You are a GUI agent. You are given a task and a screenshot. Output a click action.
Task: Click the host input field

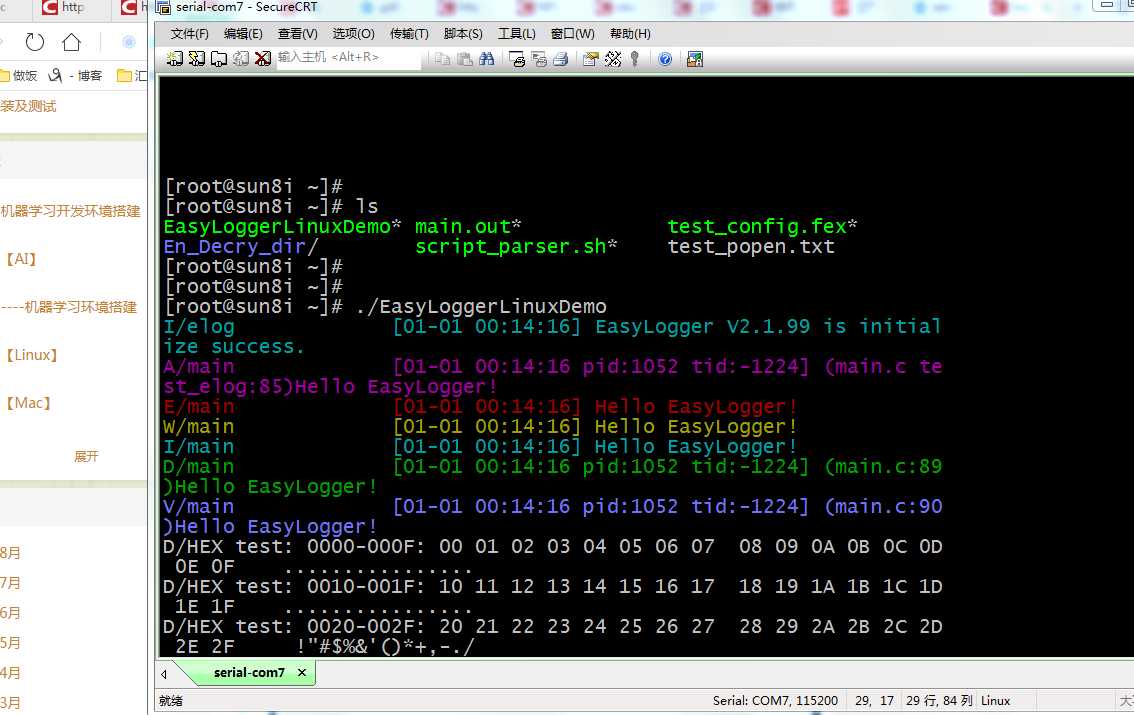pyautogui.click(x=348, y=58)
